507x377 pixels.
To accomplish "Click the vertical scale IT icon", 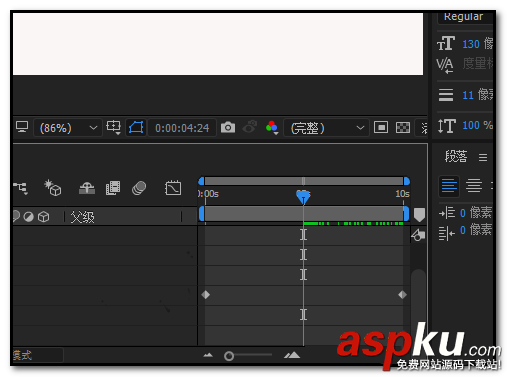I will coord(446,126).
